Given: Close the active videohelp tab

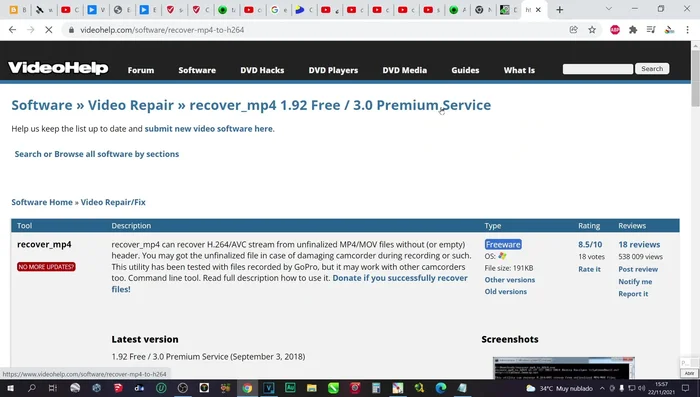Looking at the screenshot, I should pyautogui.click(x=538, y=10).
